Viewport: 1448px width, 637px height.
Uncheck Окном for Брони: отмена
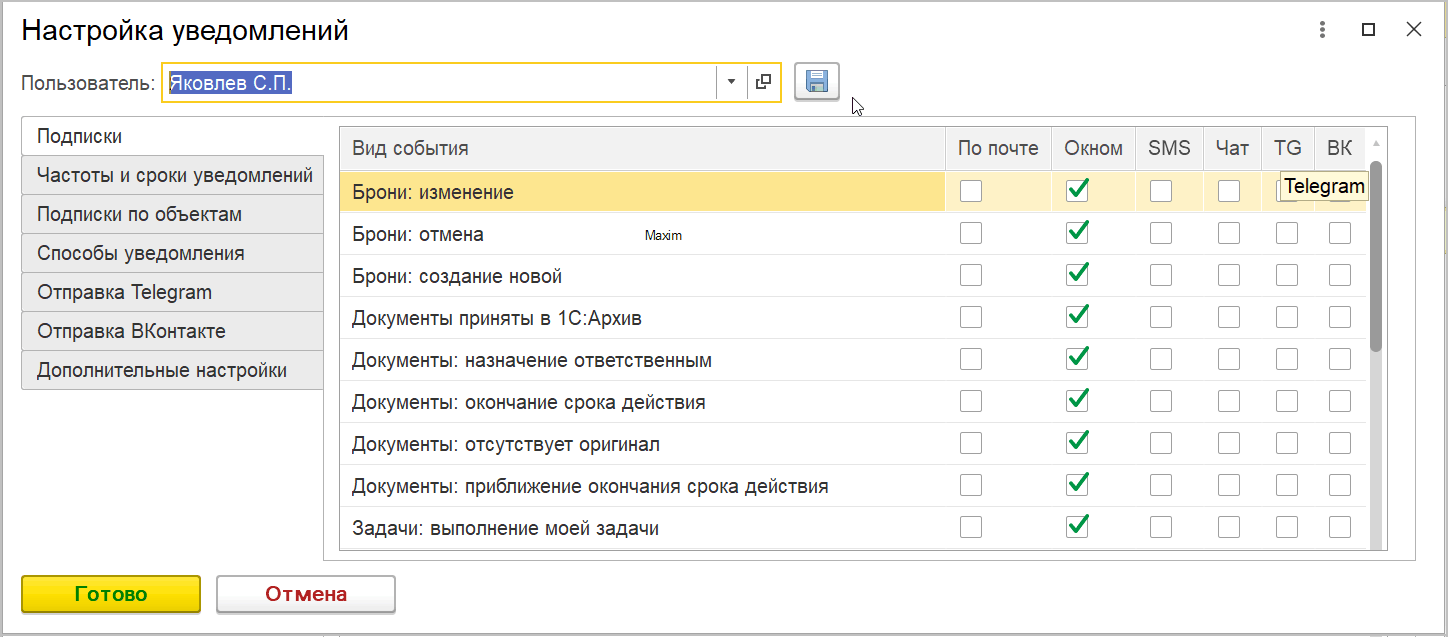click(x=1077, y=233)
